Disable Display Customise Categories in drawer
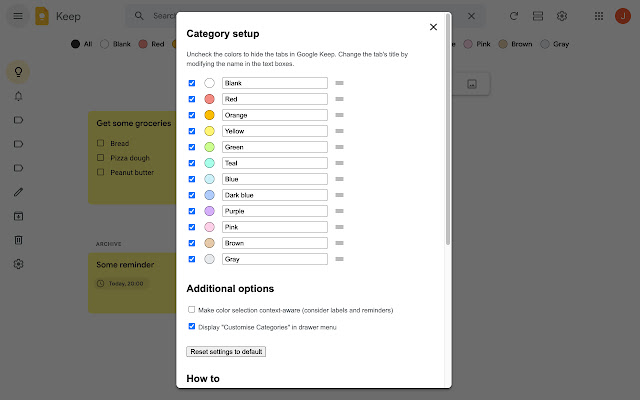Viewport: 640px width, 400px height. point(192,326)
